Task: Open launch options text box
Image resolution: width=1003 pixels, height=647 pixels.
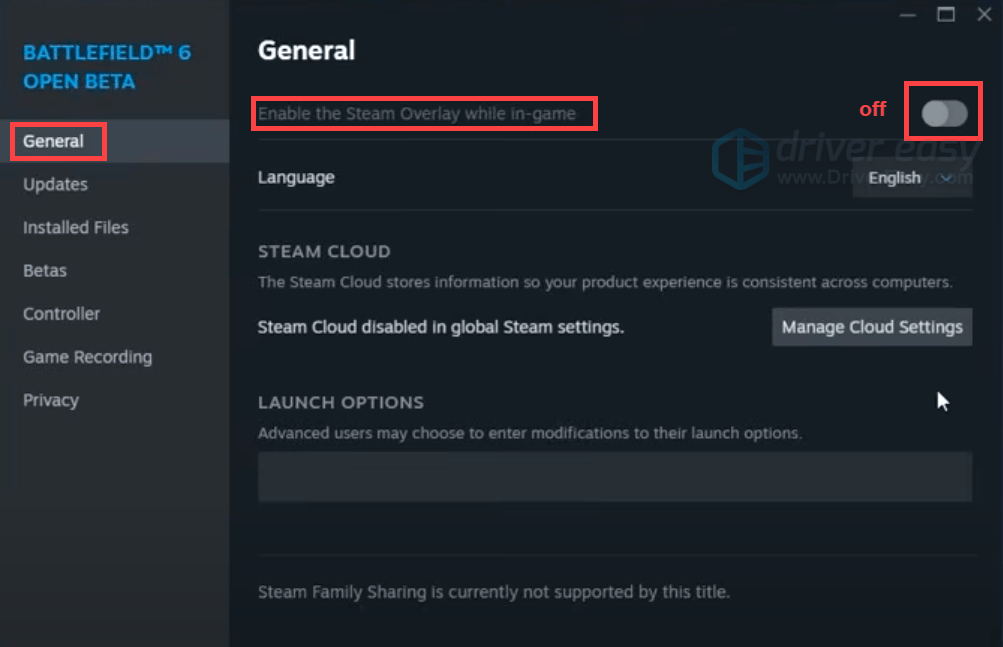Action: [x=614, y=476]
